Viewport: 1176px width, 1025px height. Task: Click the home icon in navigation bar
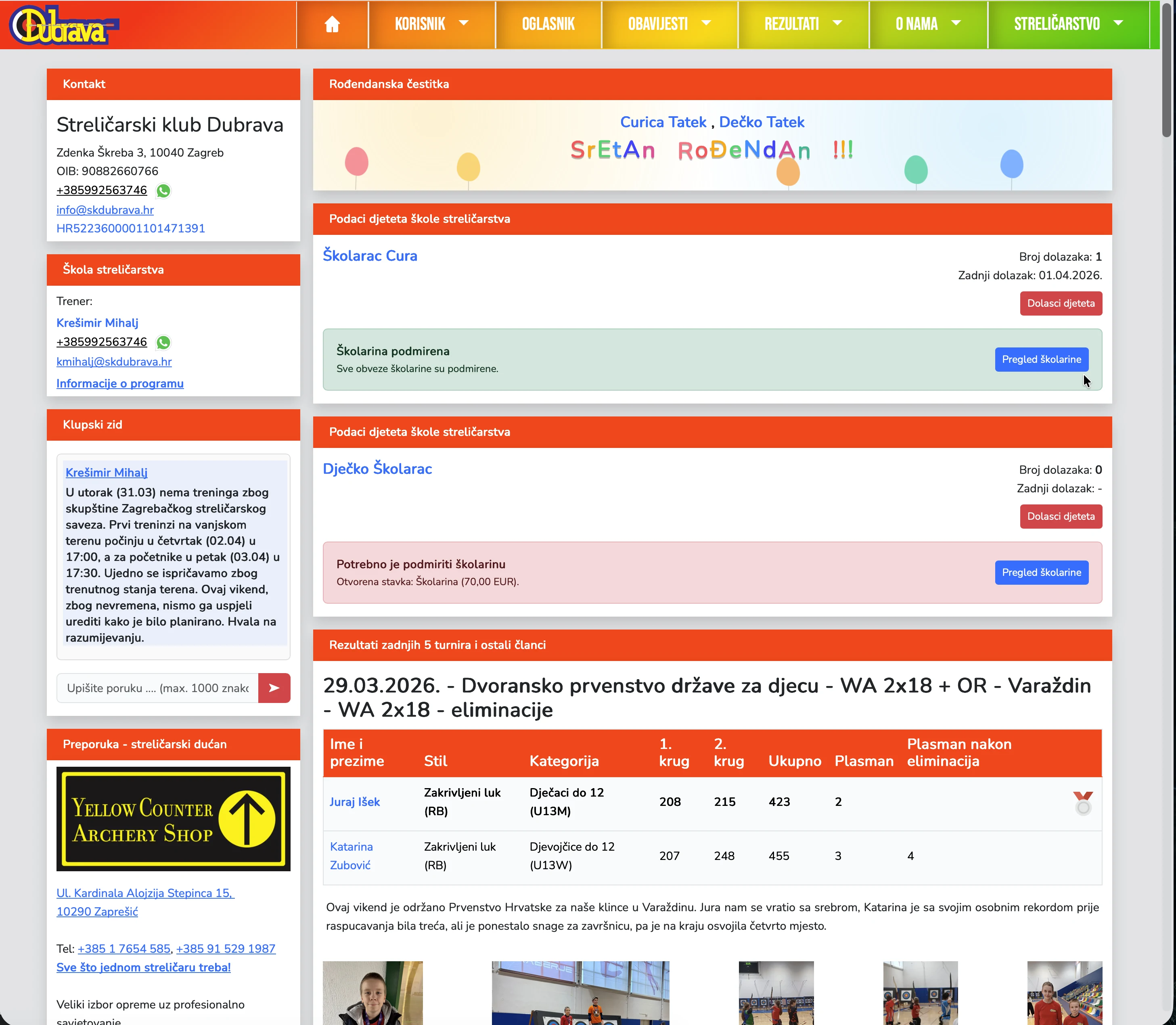pyautogui.click(x=332, y=24)
